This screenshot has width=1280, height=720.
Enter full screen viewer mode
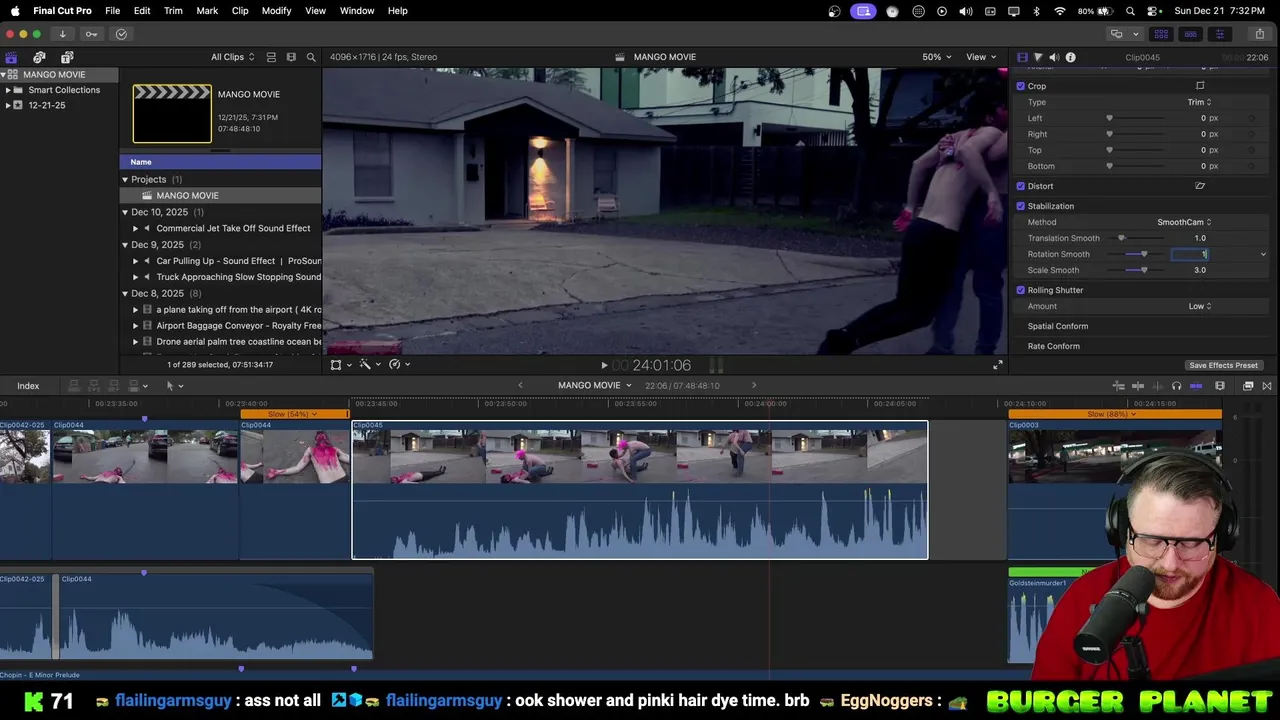tap(997, 365)
